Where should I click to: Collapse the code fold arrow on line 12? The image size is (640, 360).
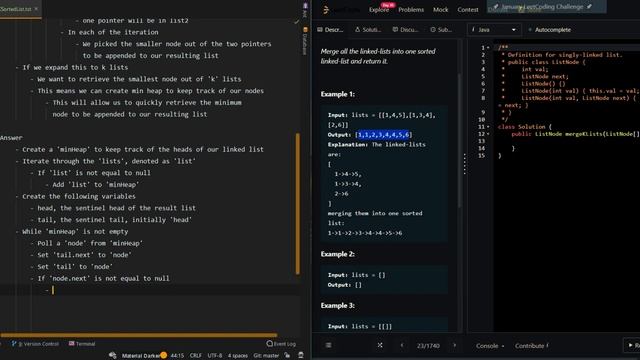coord(488,134)
